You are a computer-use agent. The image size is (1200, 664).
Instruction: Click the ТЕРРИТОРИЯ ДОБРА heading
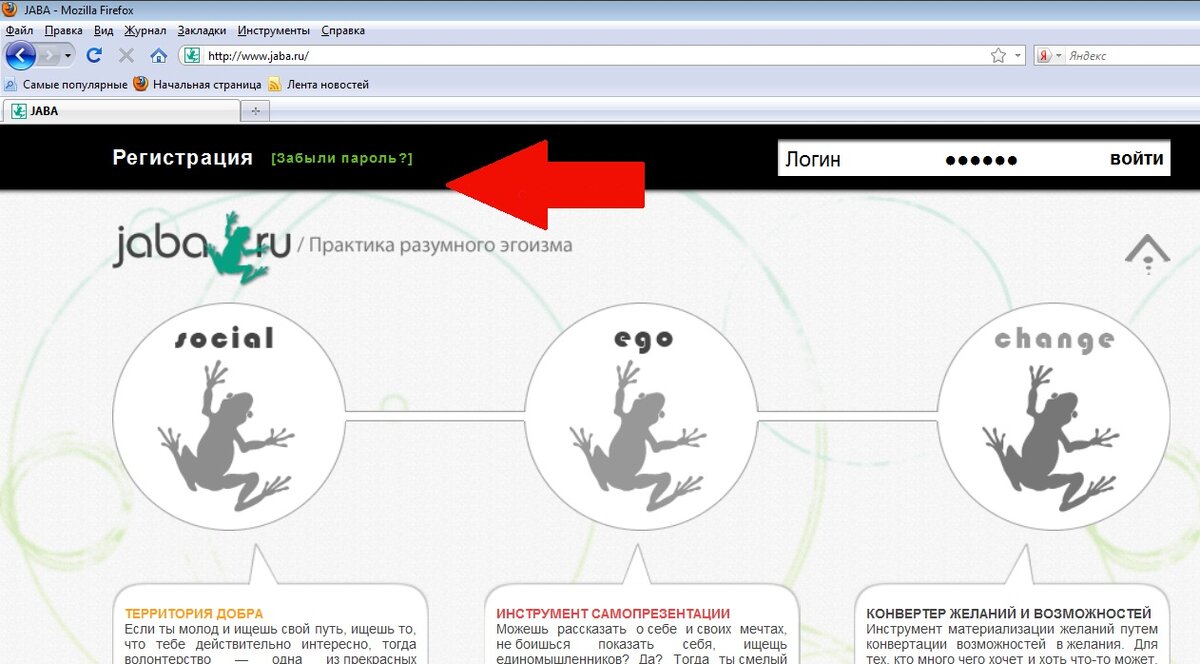coord(194,613)
